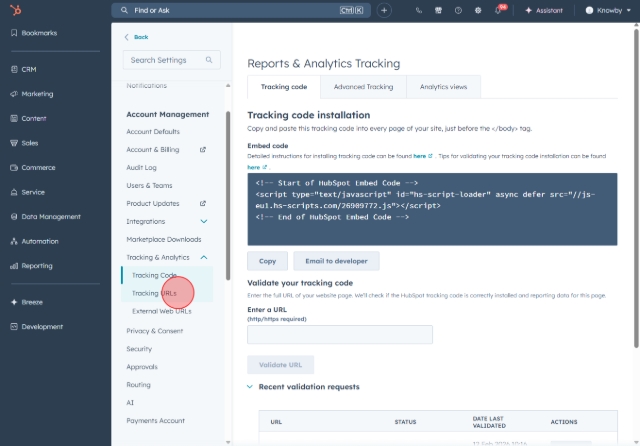Open Commerce in left navigation
The width and height of the screenshot is (640, 446).
33,167
